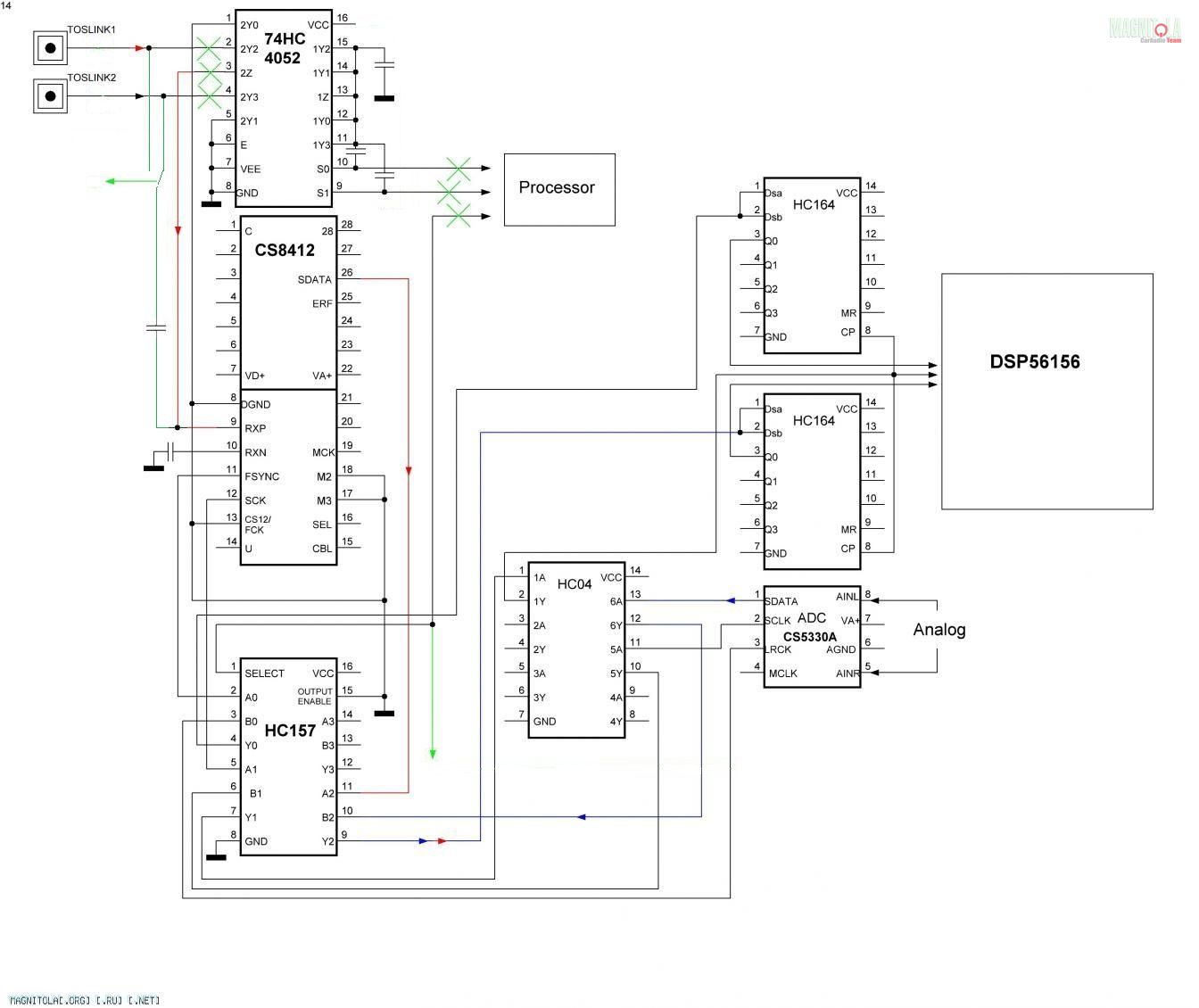Select the DSP56156 block

pos(1046,391)
